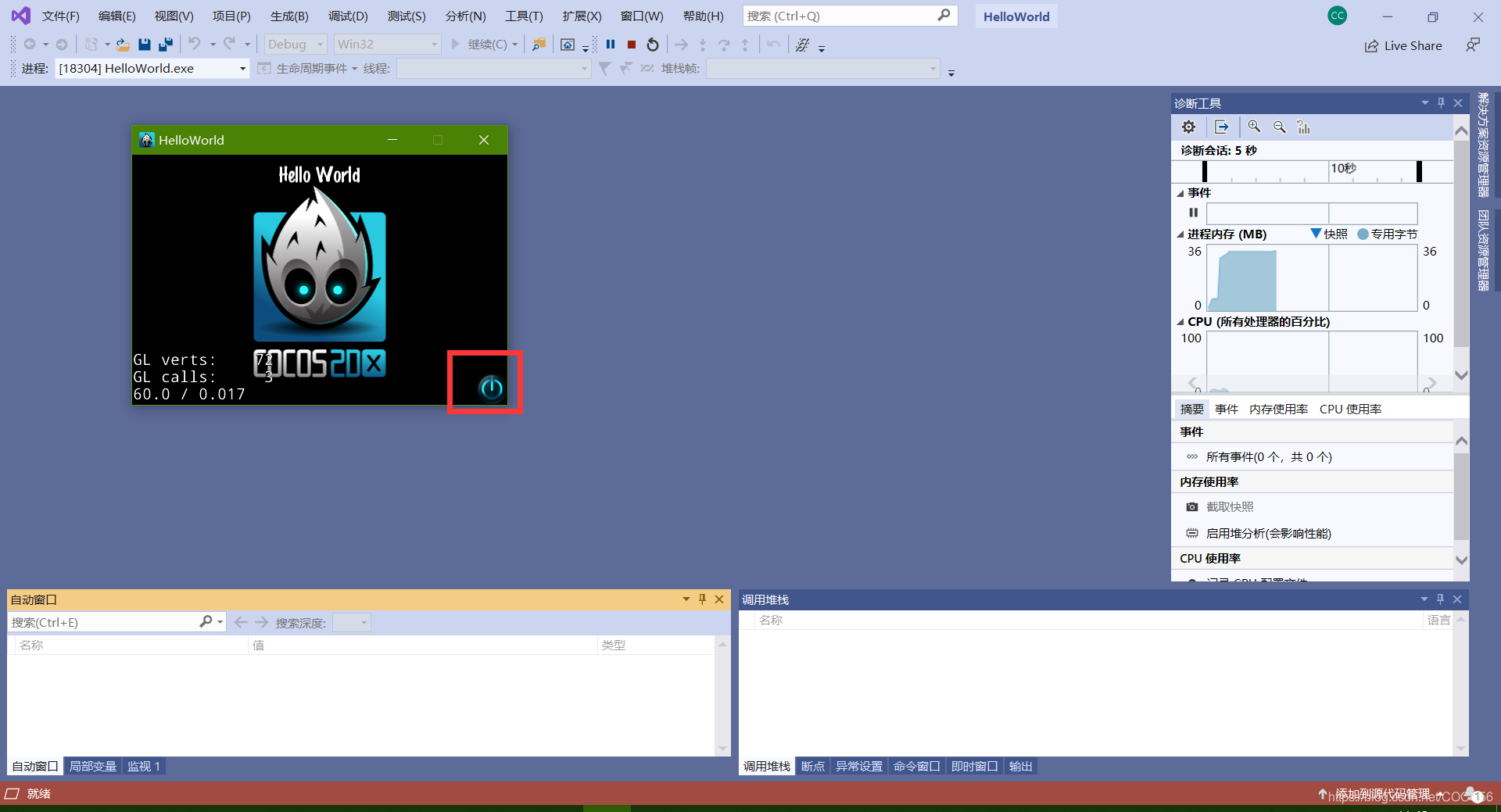Pin the 自动窗口 panel
Image resolution: width=1501 pixels, height=812 pixels.
[702, 599]
